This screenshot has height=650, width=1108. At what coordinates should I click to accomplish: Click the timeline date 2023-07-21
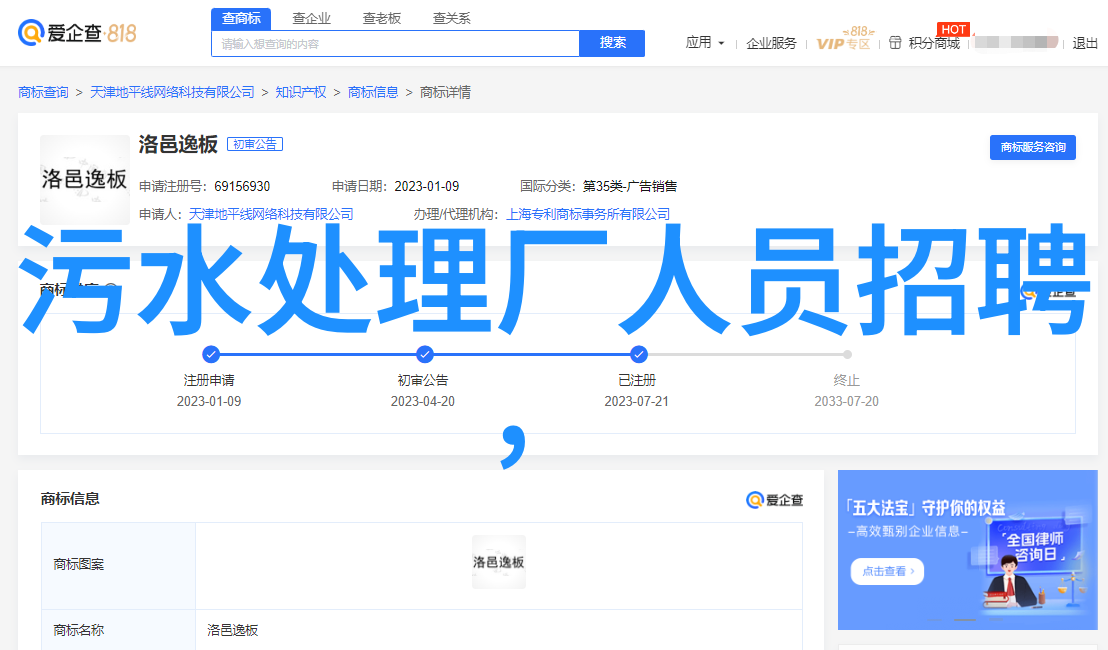point(636,401)
